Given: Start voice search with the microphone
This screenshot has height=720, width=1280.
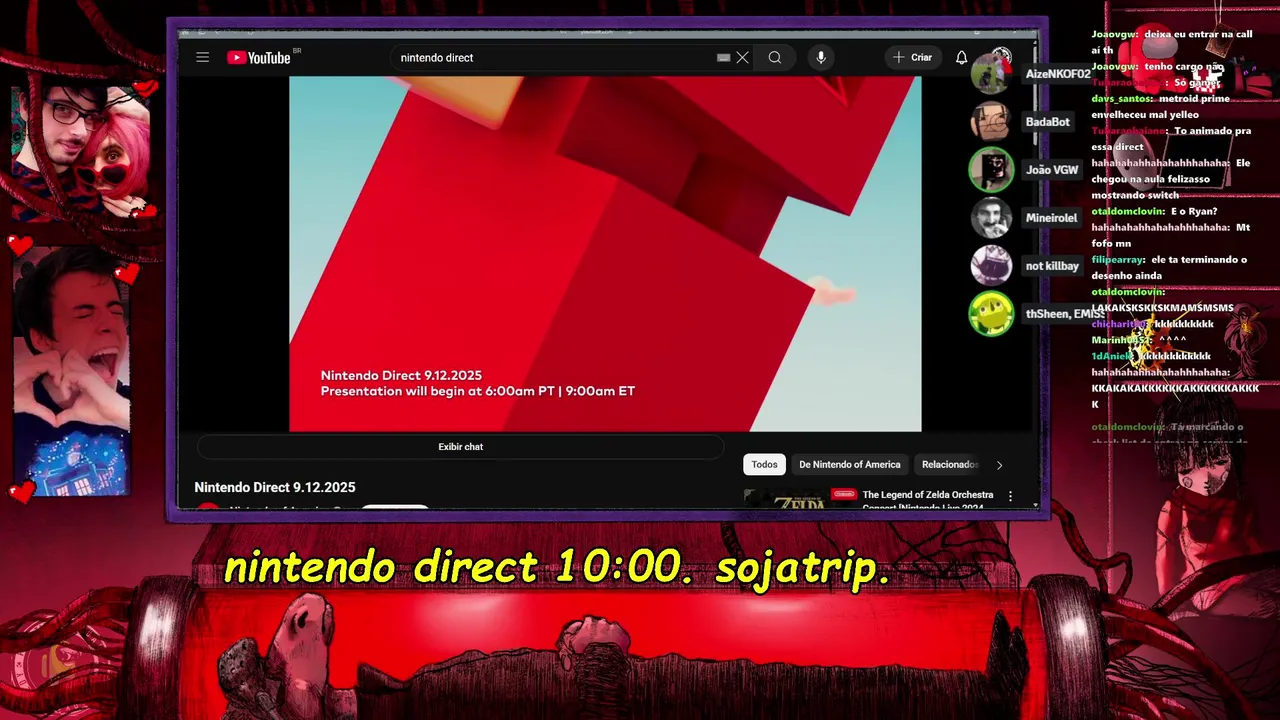Looking at the screenshot, I should (x=821, y=58).
